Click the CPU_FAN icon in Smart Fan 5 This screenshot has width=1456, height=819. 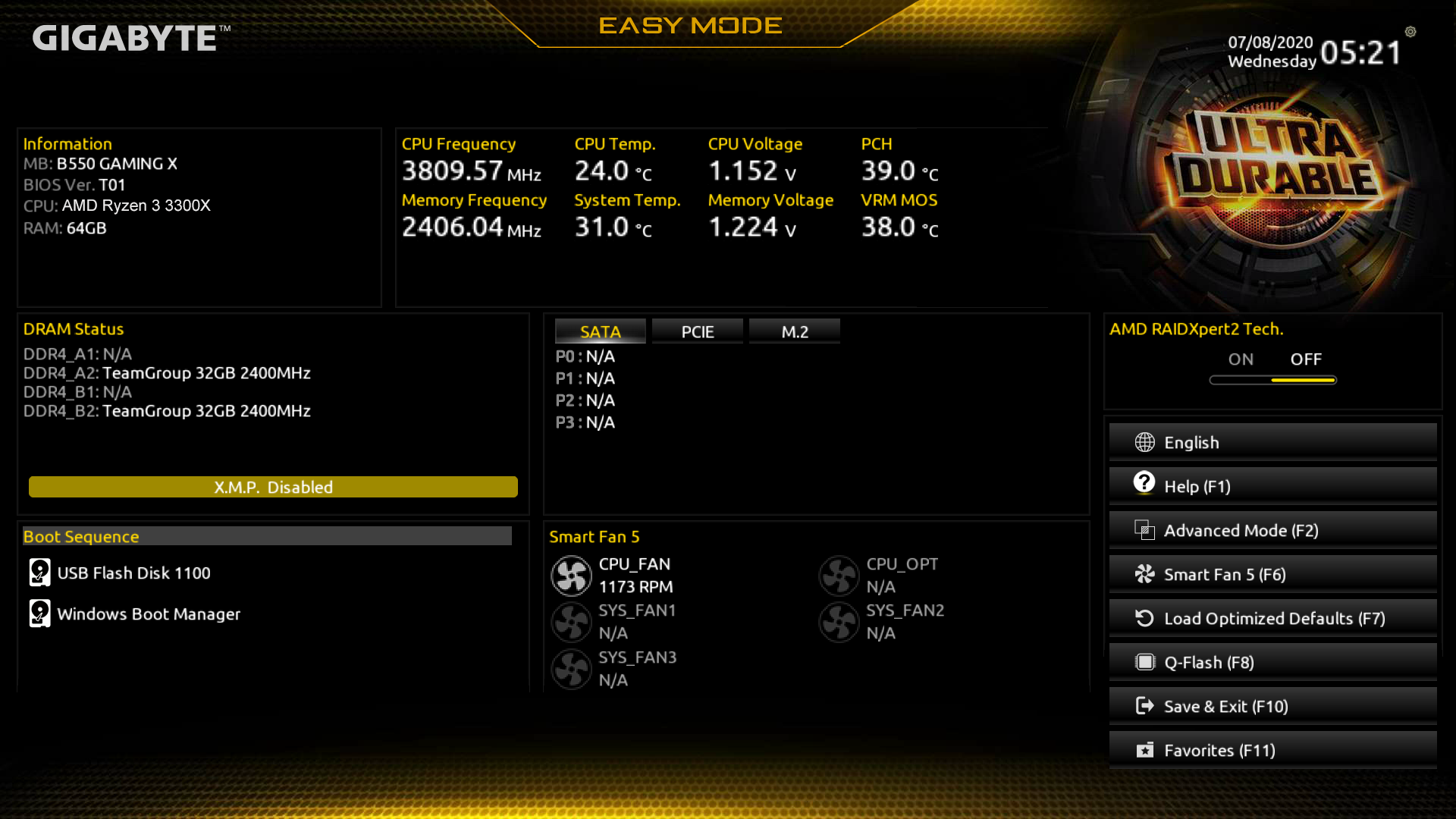click(571, 574)
